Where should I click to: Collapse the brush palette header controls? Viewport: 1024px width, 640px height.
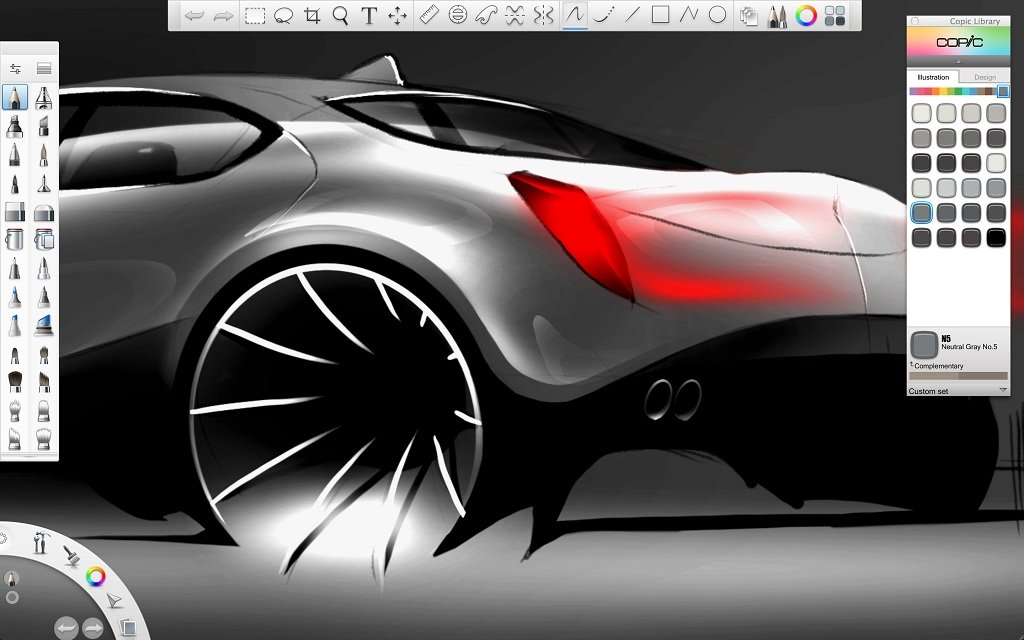[42, 67]
